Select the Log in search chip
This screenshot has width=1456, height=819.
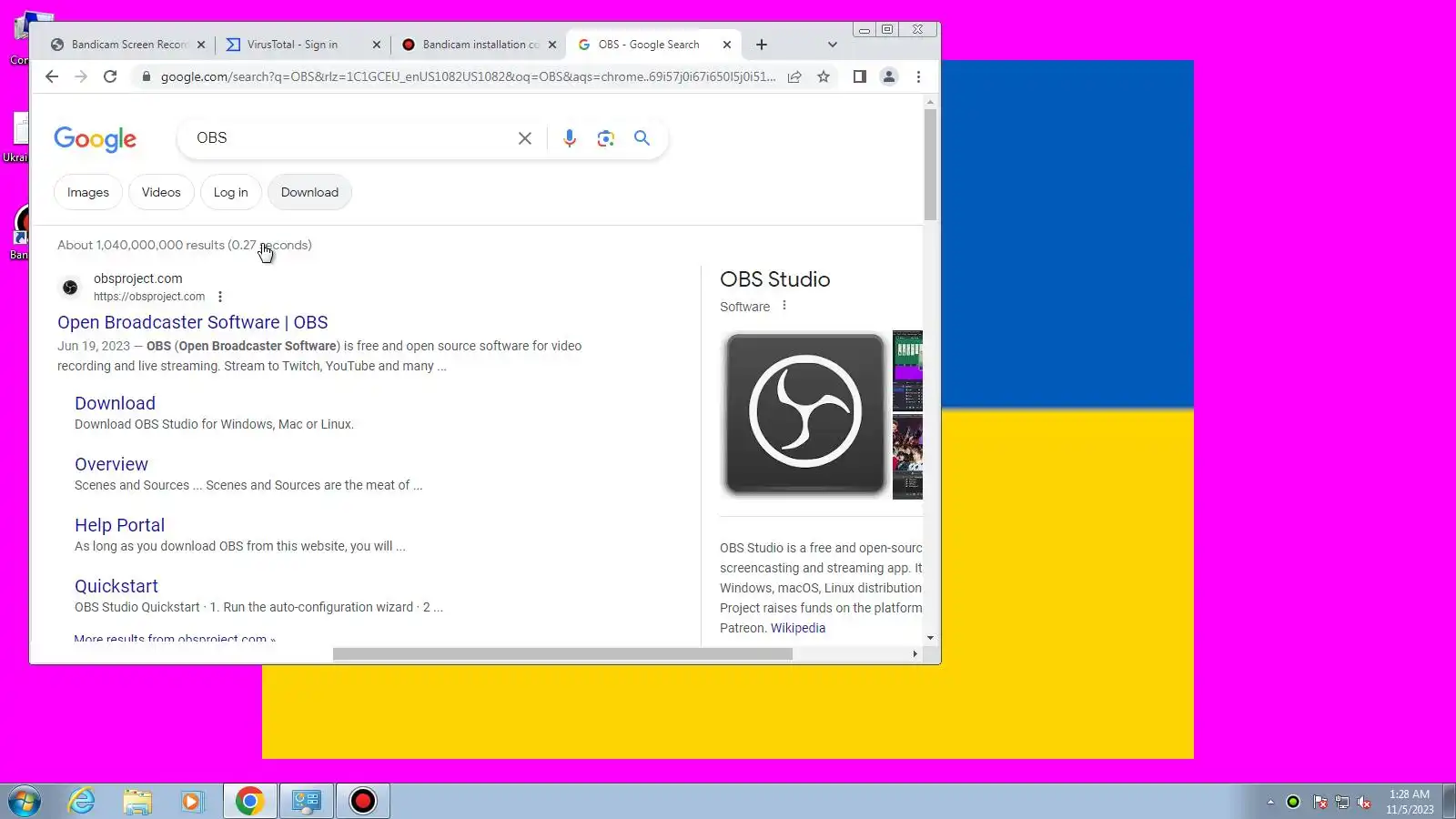pos(231,192)
